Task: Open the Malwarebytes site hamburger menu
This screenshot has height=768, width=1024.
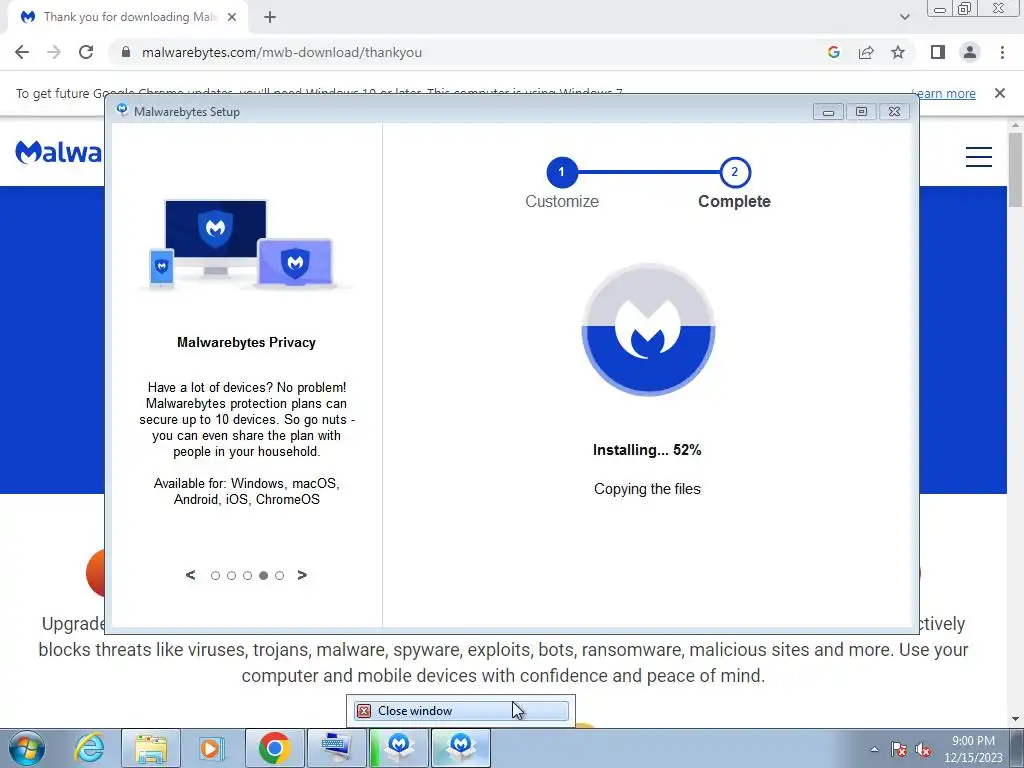Action: [978, 157]
